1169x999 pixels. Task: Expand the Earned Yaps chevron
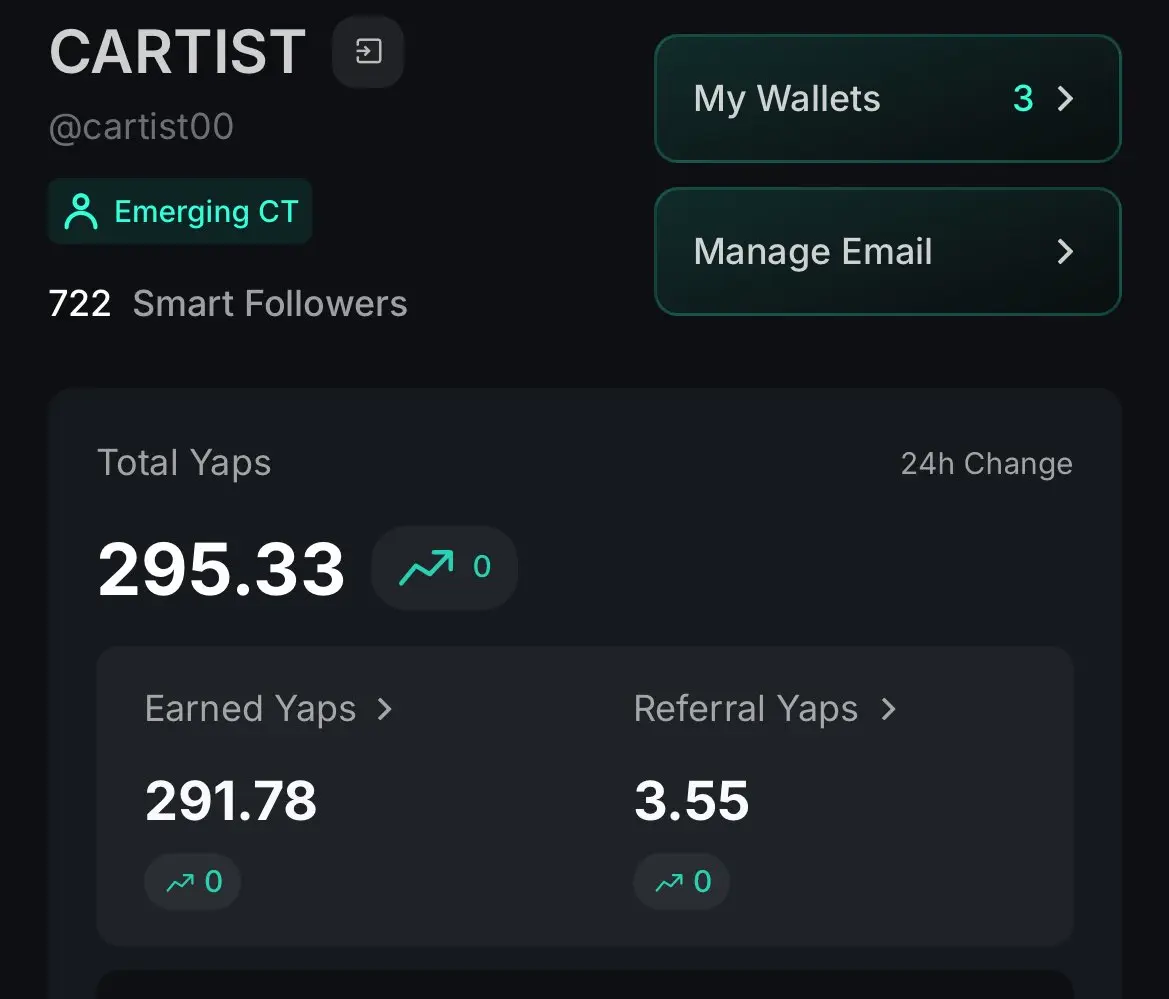(x=385, y=709)
